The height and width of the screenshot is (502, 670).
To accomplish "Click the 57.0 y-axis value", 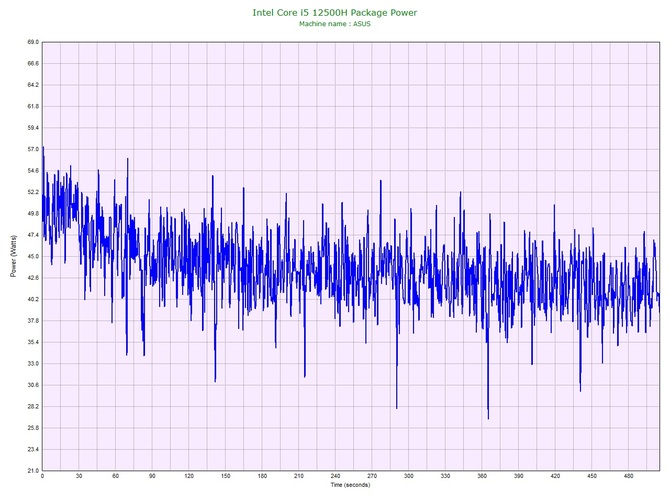I will tap(33, 149).
